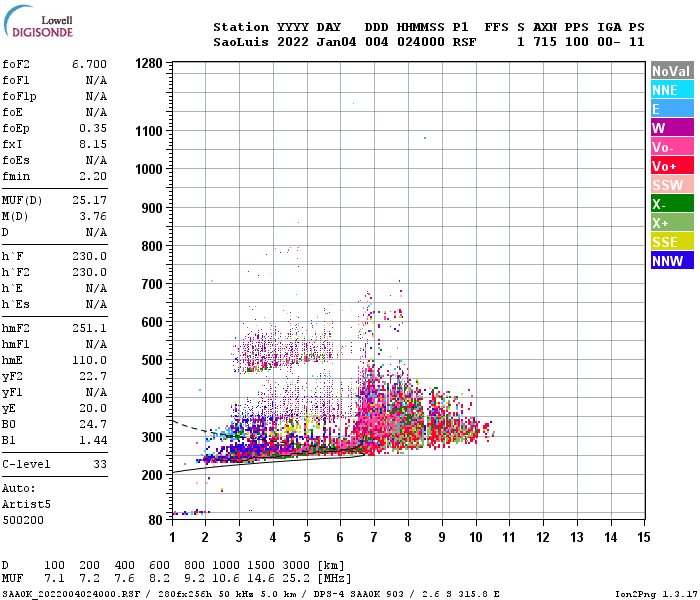The width and height of the screenshot is (700, 600).
Task: Click the Artist5 auto-scaling label
Action: [x=26, y=504]
